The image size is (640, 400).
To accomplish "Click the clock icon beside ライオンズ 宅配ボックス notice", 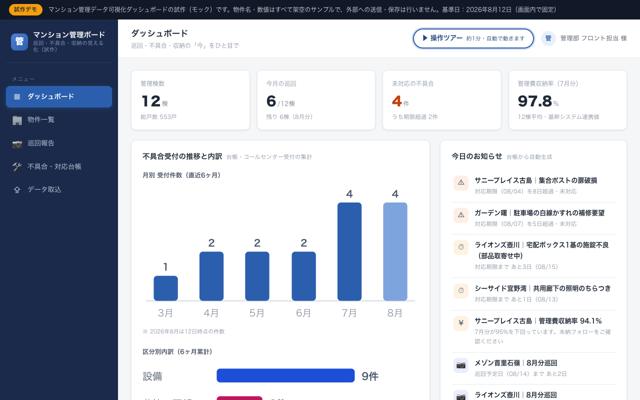I will tap(461, 247).
